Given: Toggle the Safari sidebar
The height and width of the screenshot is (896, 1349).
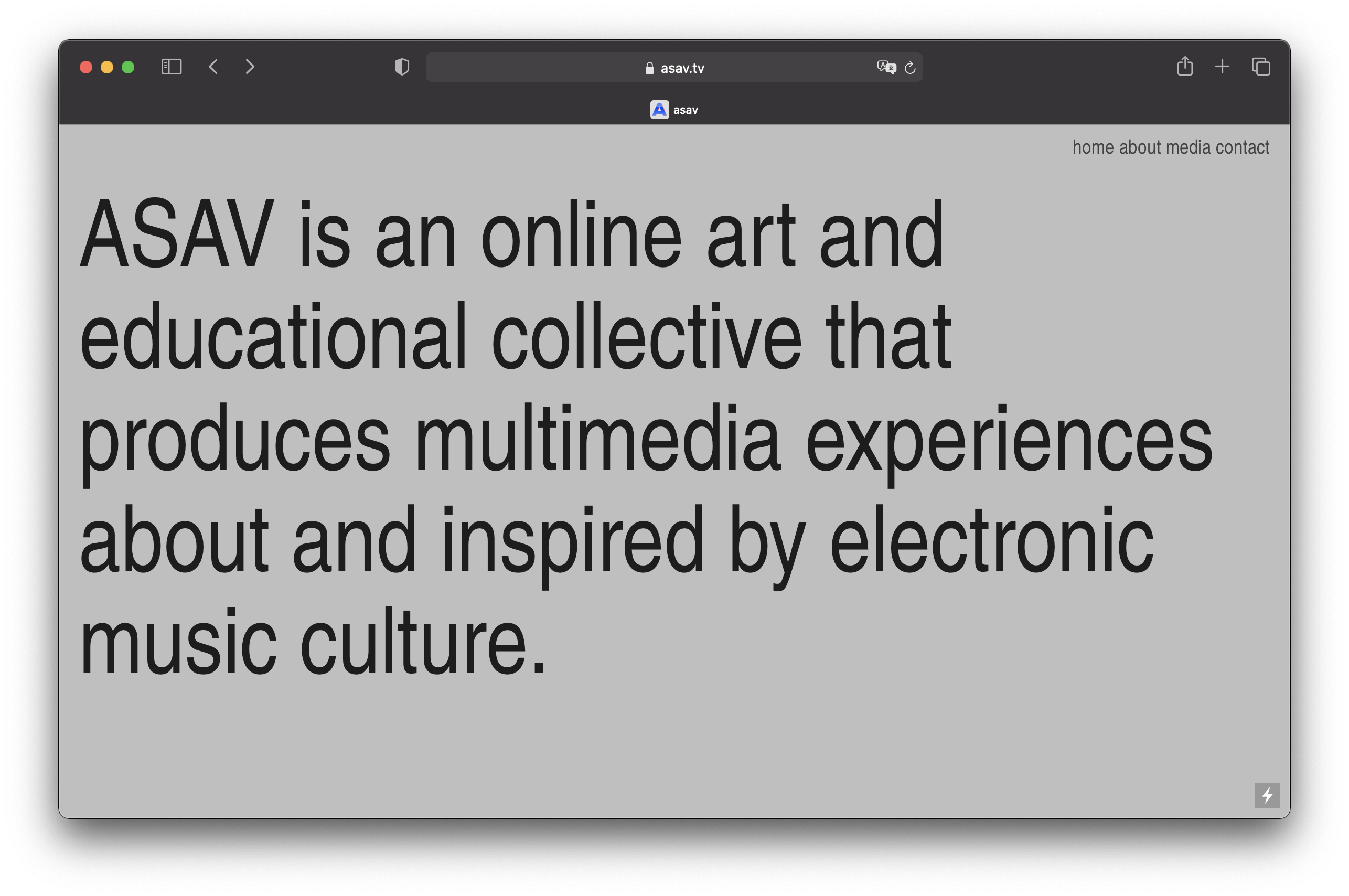Looking at the screenshot, I should 172,67.
